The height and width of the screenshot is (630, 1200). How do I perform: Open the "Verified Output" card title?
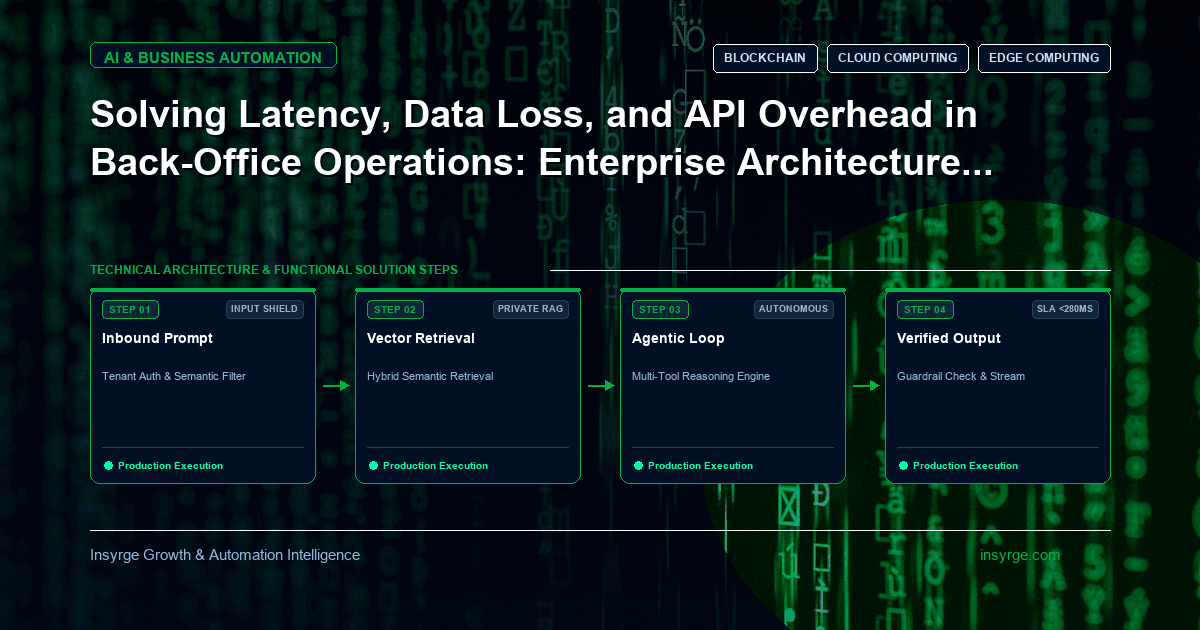(x=949, y=338)
